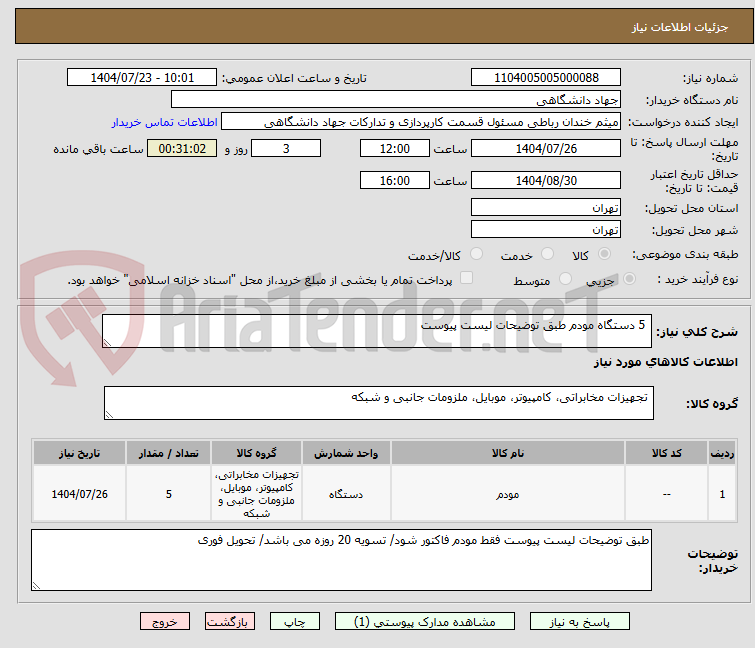Click the تعداد / مقدار column header
The height and width of the screenshot is (648, 755).
pyautogui.click(x=169, y=453)
